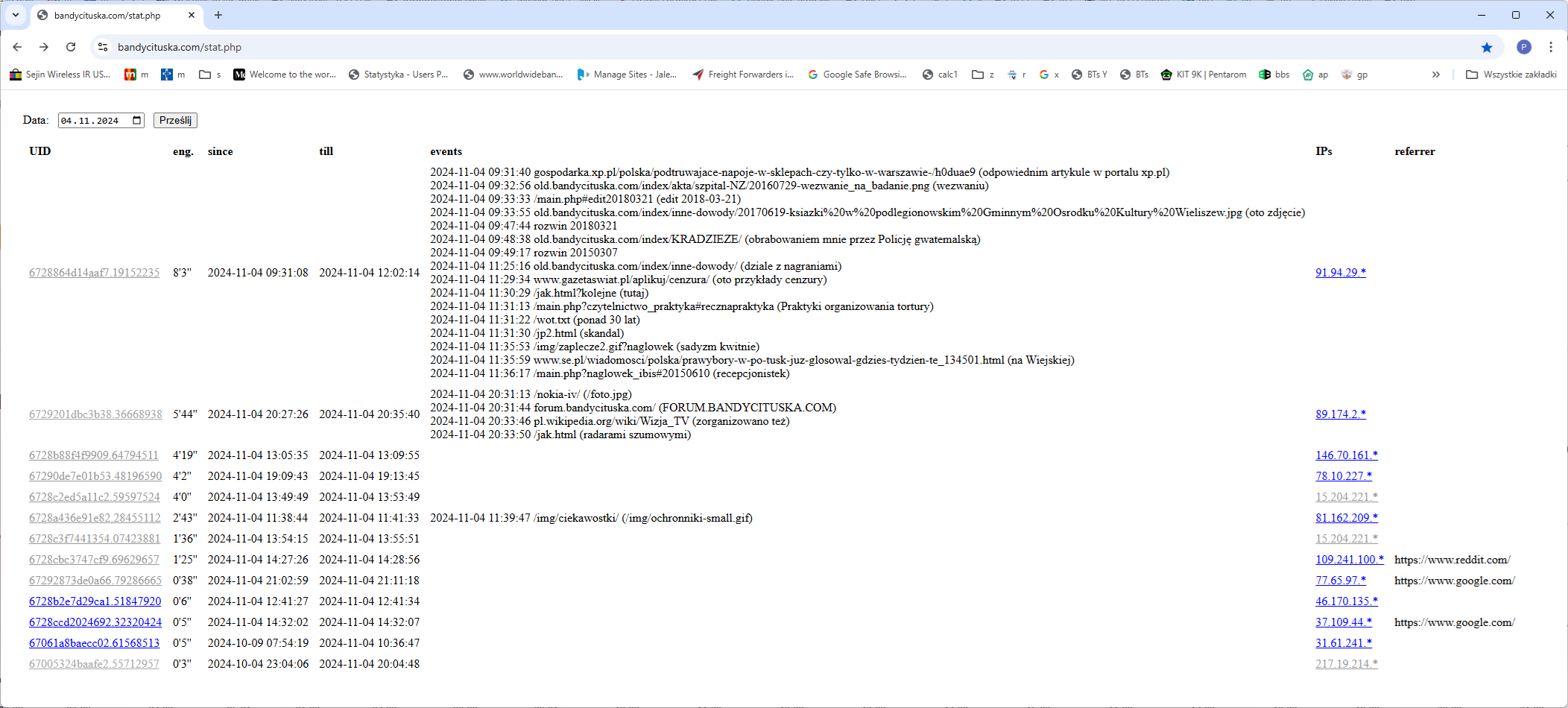Open the date picker calendar icon
This screenshot has width=1568, height=708.
click(137, 120)
